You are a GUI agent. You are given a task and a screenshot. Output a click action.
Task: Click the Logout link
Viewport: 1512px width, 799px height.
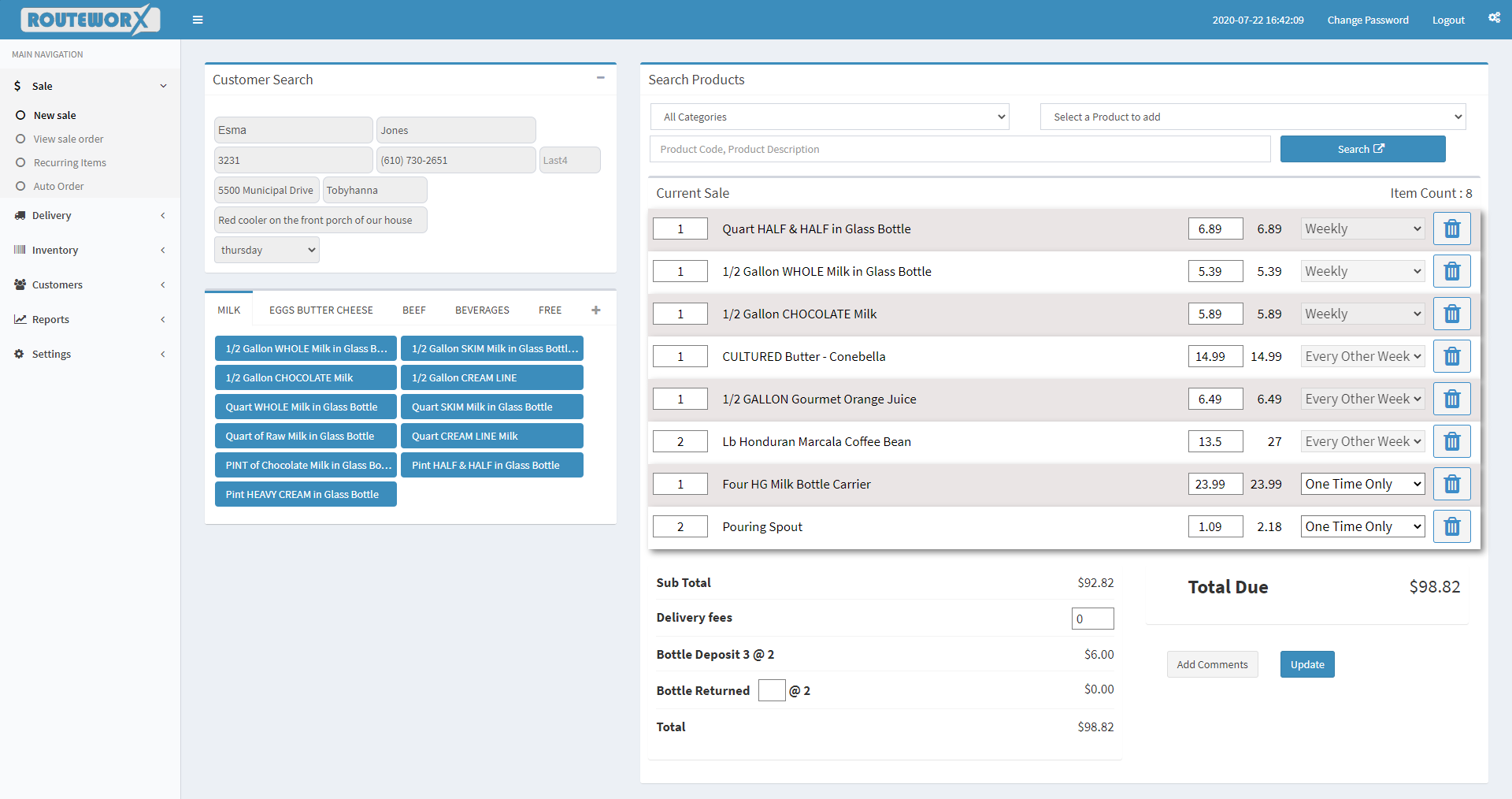1448,20
